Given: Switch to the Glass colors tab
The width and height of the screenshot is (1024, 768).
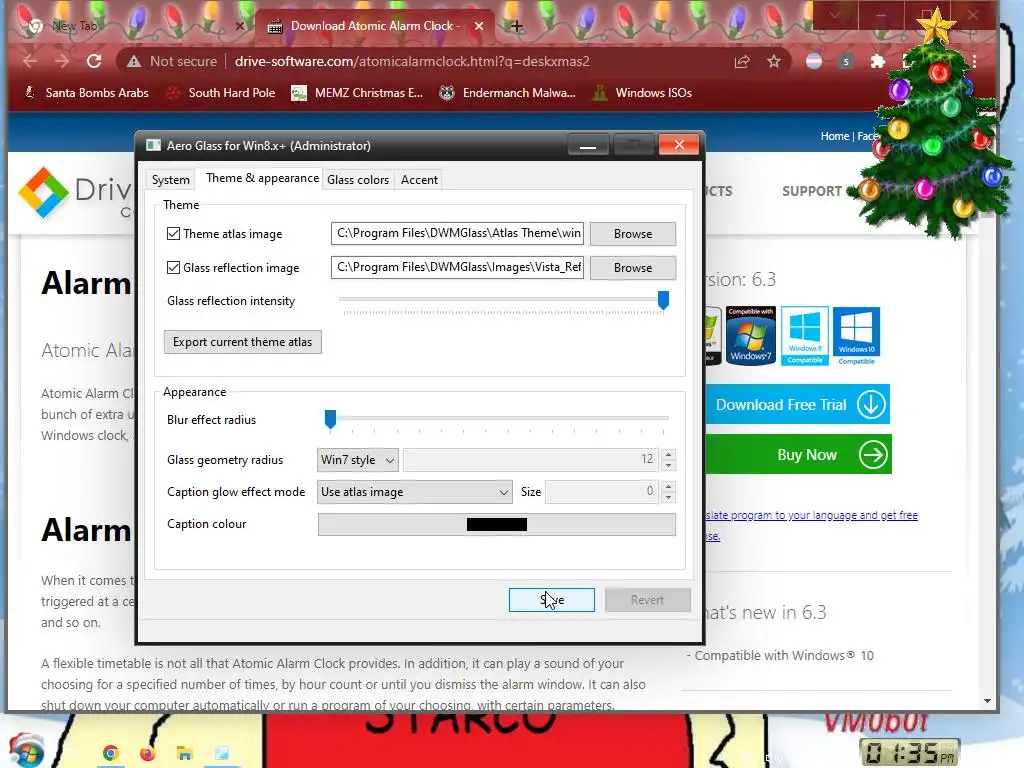Looking at the screenshot, I should [x=358, y=180].
